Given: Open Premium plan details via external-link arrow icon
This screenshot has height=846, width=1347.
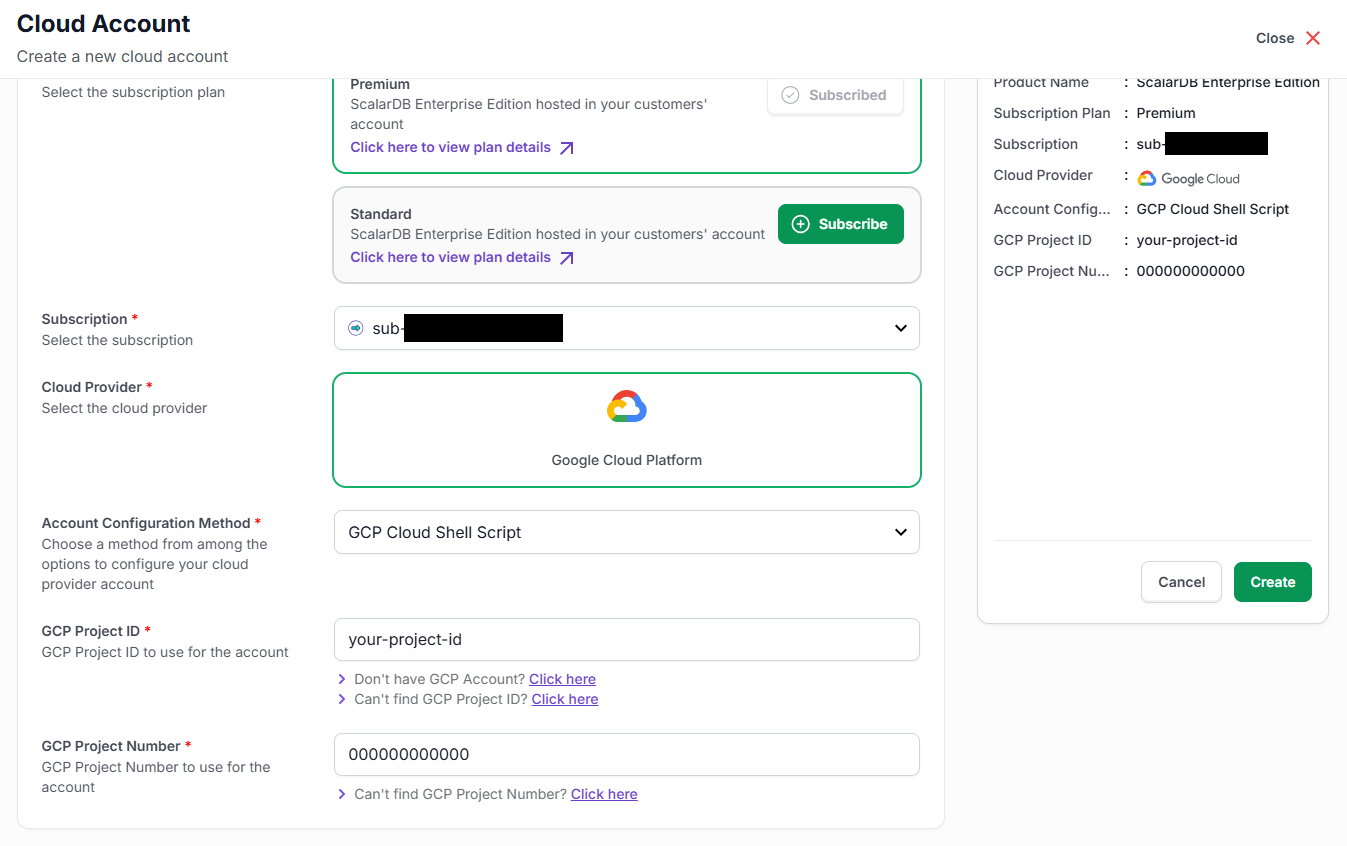Looking at the screenshot, I should pyautogui.click(x=568, y=146).
